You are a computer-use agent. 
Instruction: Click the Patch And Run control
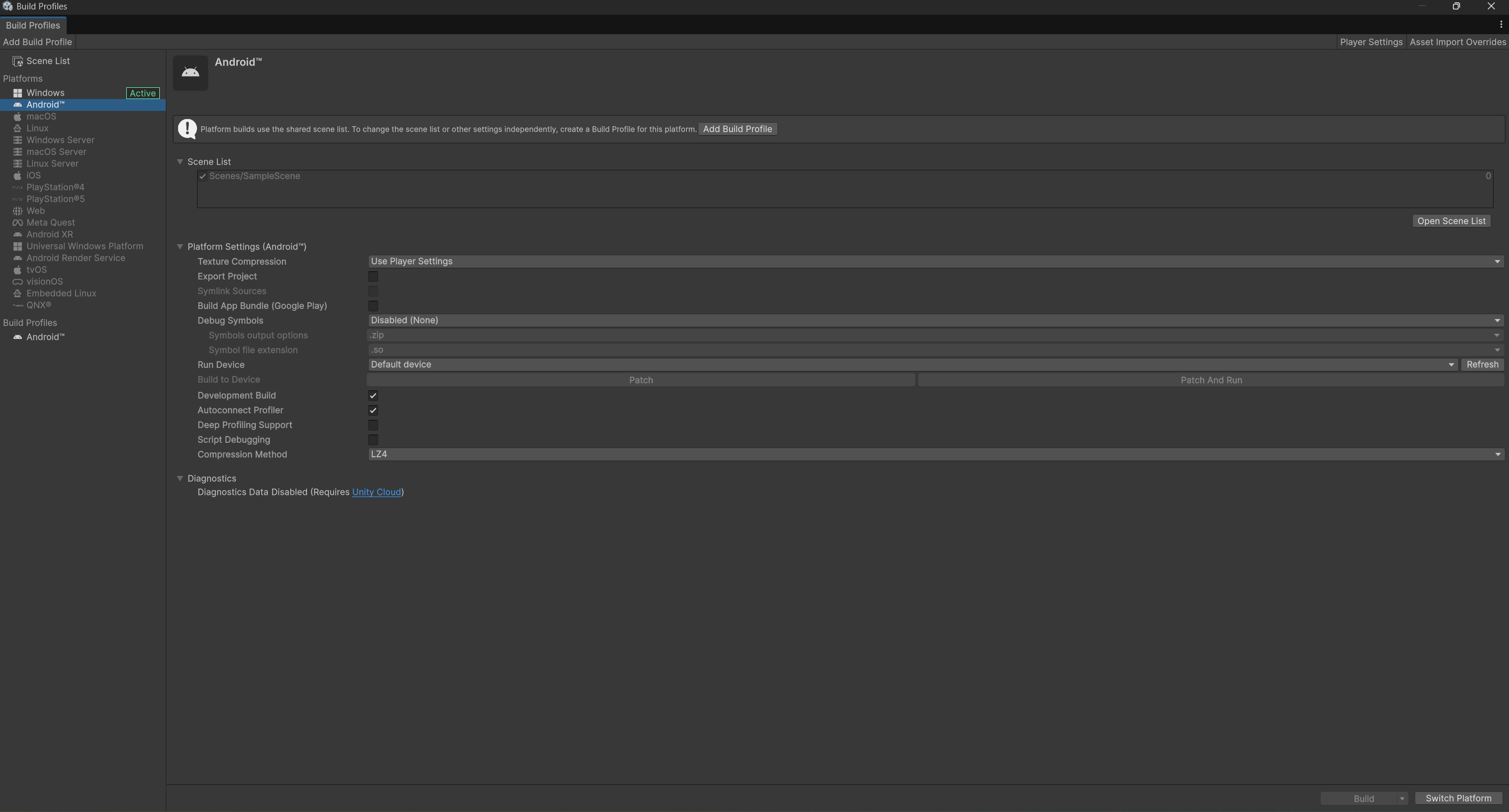click(1212, 380)
